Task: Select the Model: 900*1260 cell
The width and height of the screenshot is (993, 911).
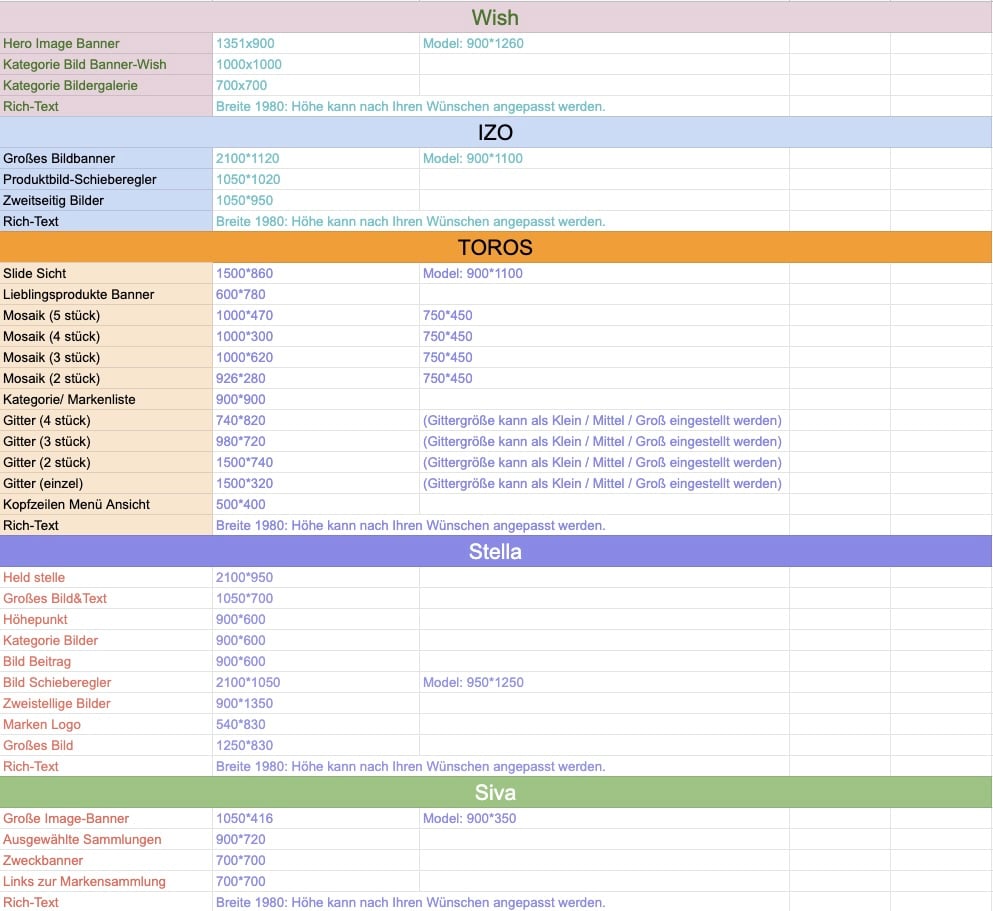Action: (604, 43)
